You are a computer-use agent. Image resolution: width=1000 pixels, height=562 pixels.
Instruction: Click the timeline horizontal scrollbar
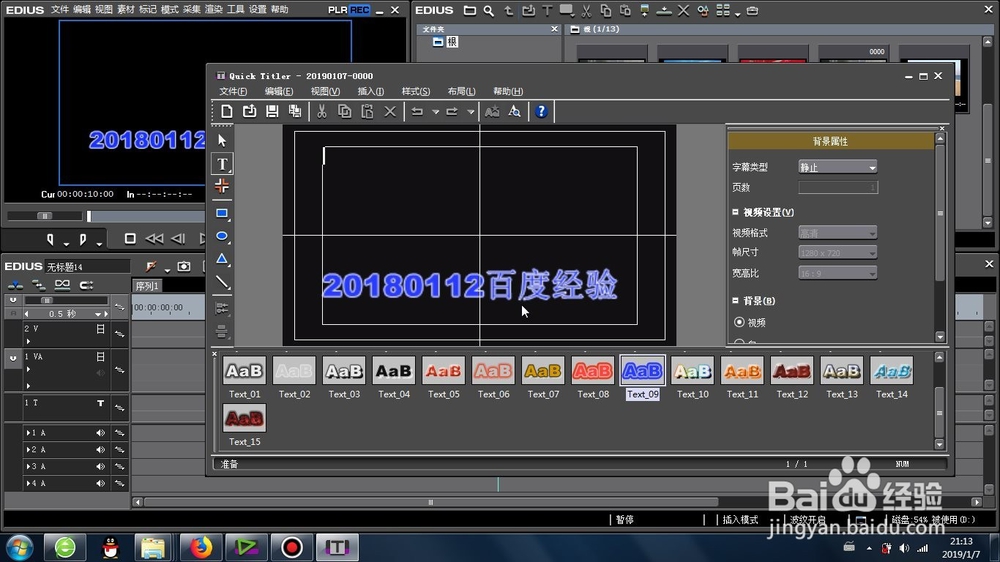click(431, 502)
